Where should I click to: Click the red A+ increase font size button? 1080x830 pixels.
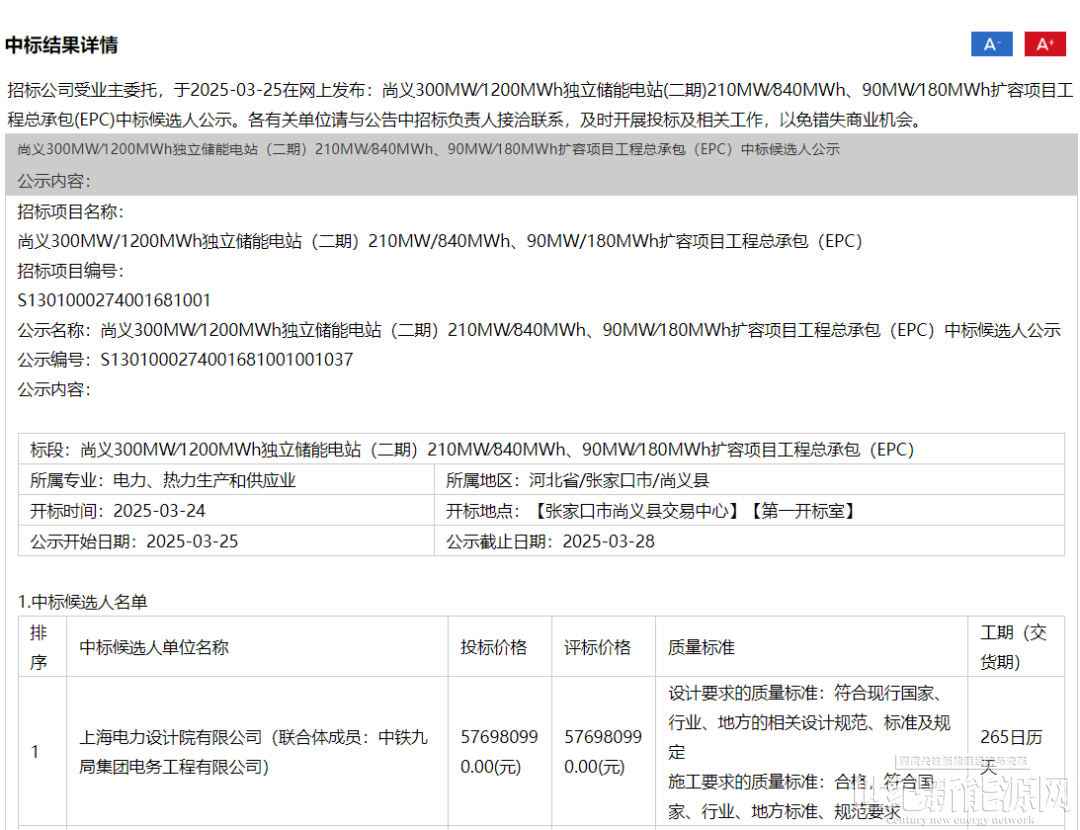point(1045,44)
